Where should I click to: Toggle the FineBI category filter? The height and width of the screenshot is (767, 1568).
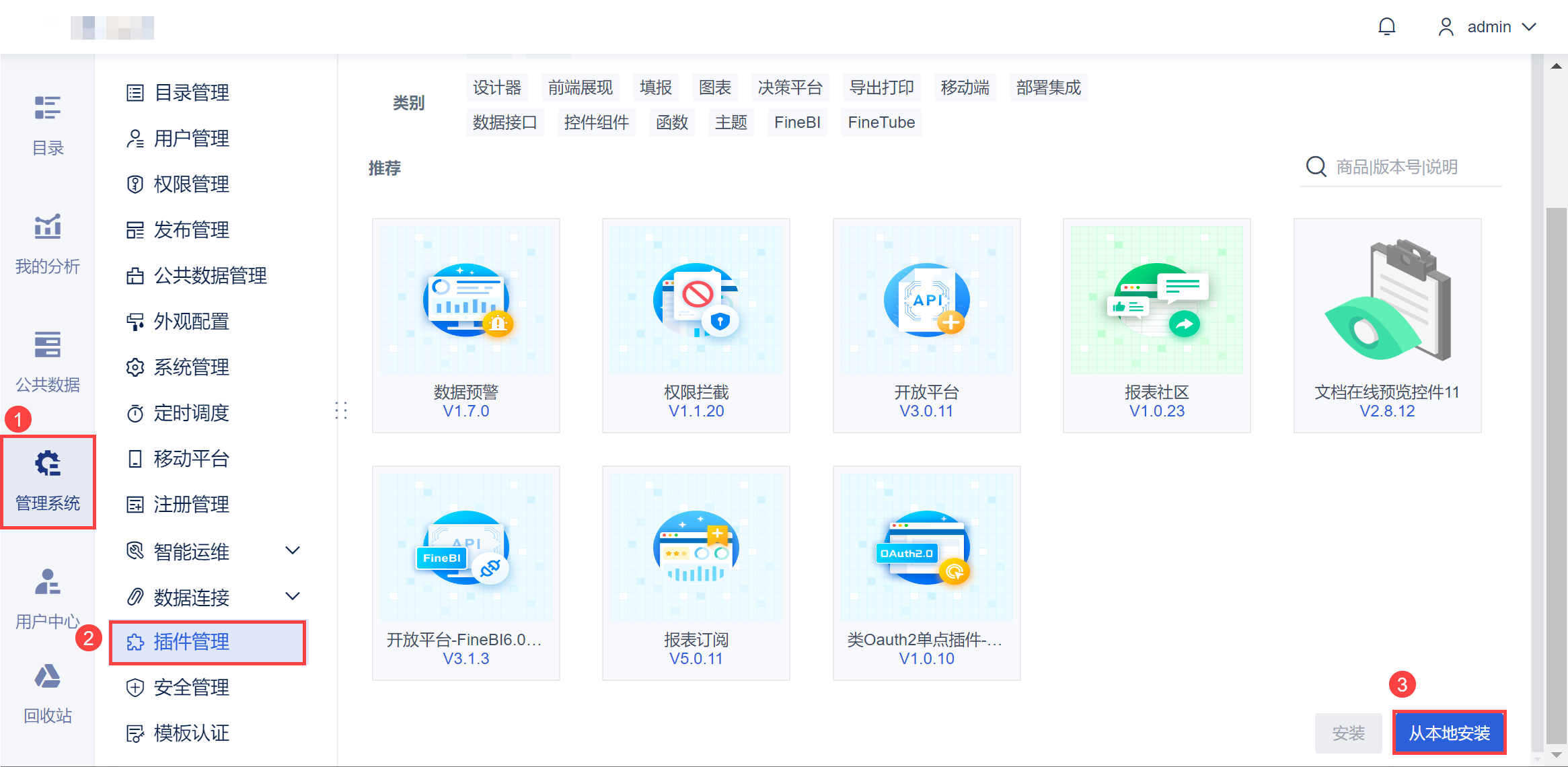796,122
